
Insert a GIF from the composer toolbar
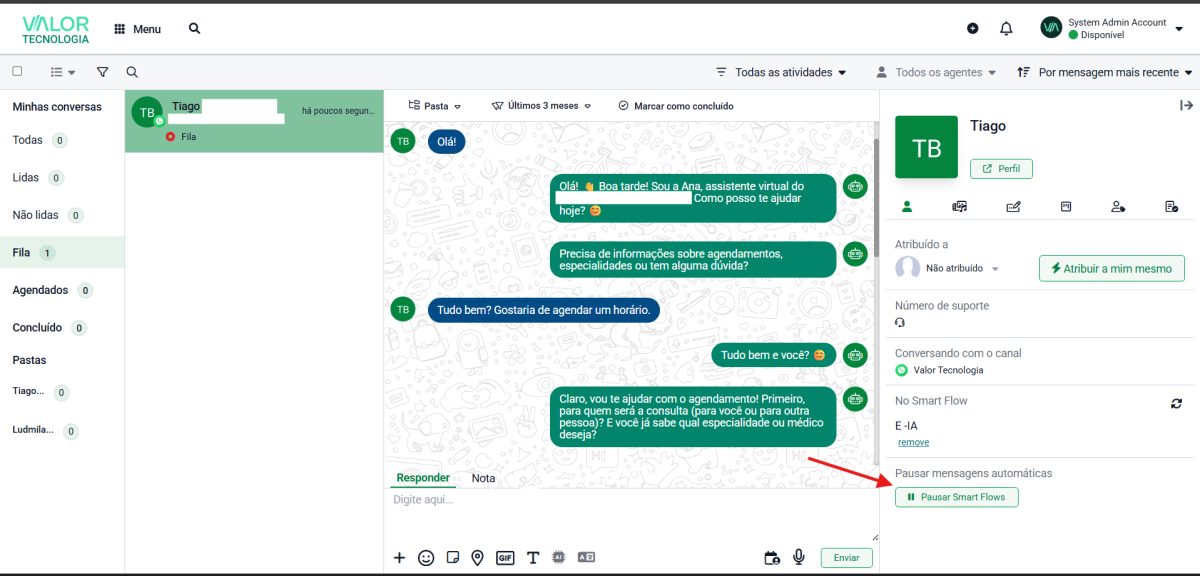505,558
